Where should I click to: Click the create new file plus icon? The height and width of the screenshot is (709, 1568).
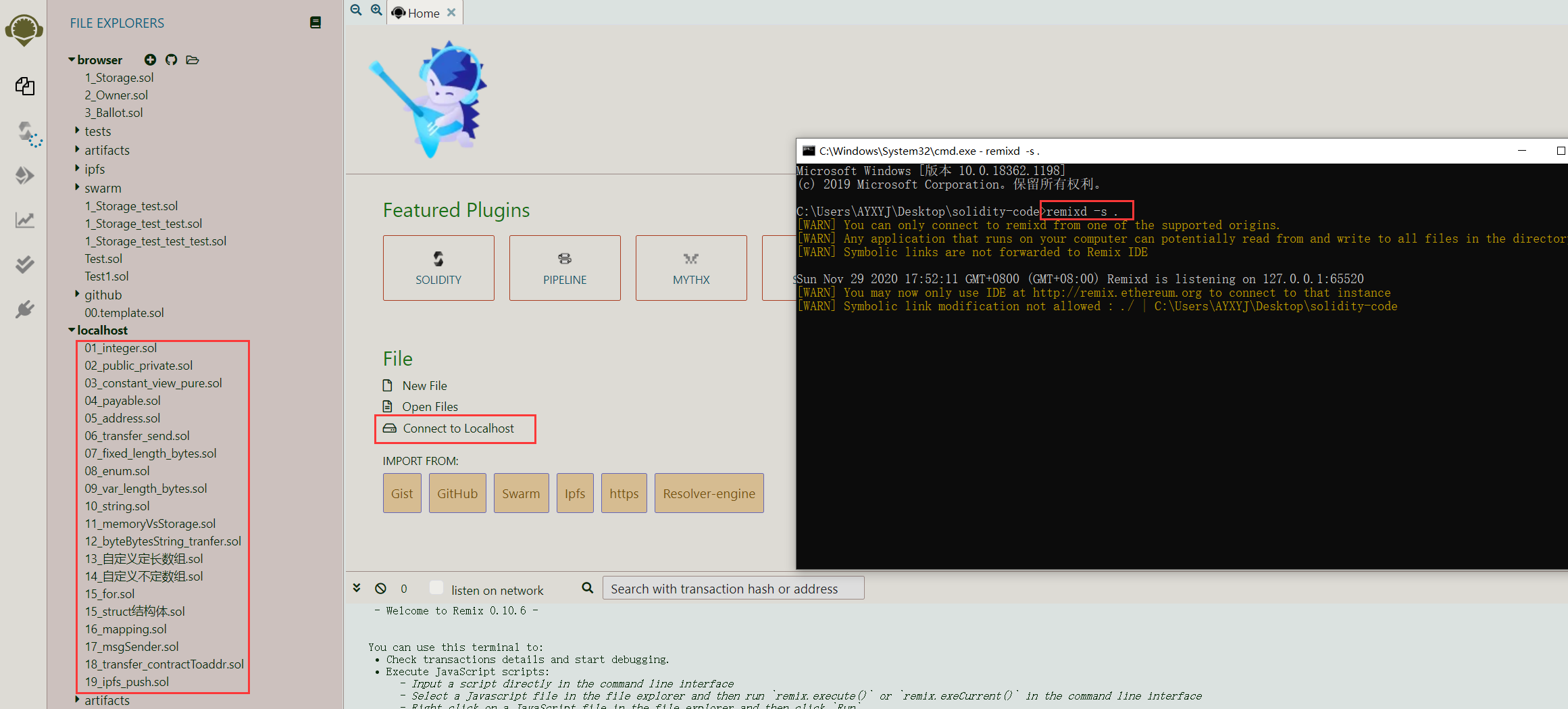[150, 60]
